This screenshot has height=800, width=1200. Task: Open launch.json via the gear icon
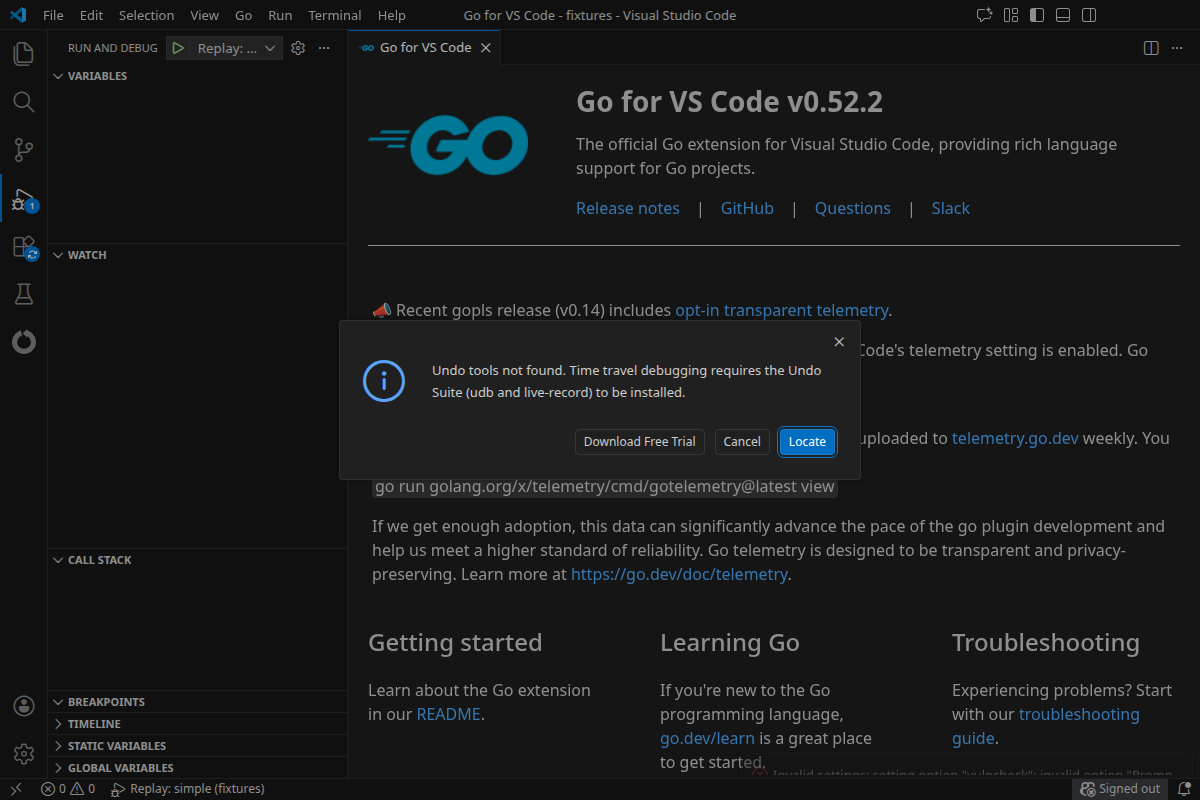tap(298, 48)
